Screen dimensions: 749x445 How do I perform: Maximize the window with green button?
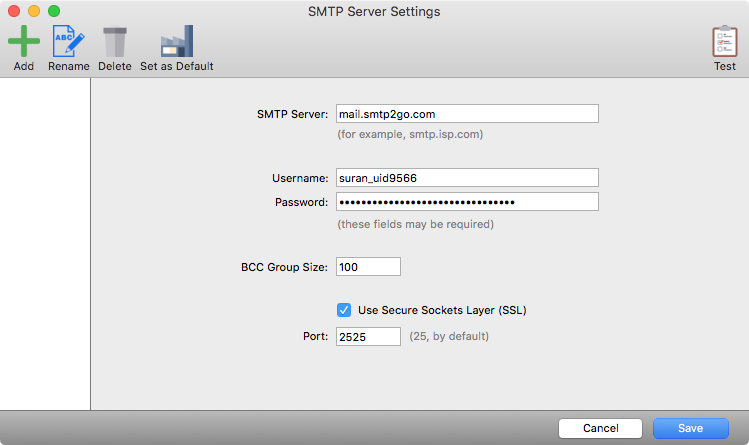[54, 12]
